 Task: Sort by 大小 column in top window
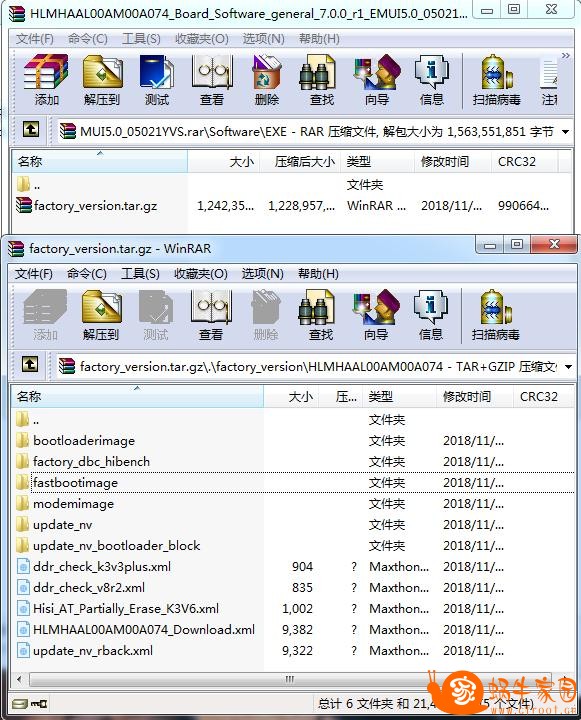(x=224, y=162)
